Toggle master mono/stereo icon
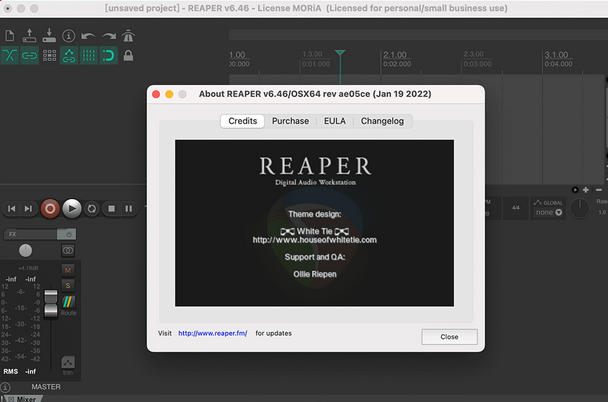The image size is (608, 402). [x=68, y=250]
